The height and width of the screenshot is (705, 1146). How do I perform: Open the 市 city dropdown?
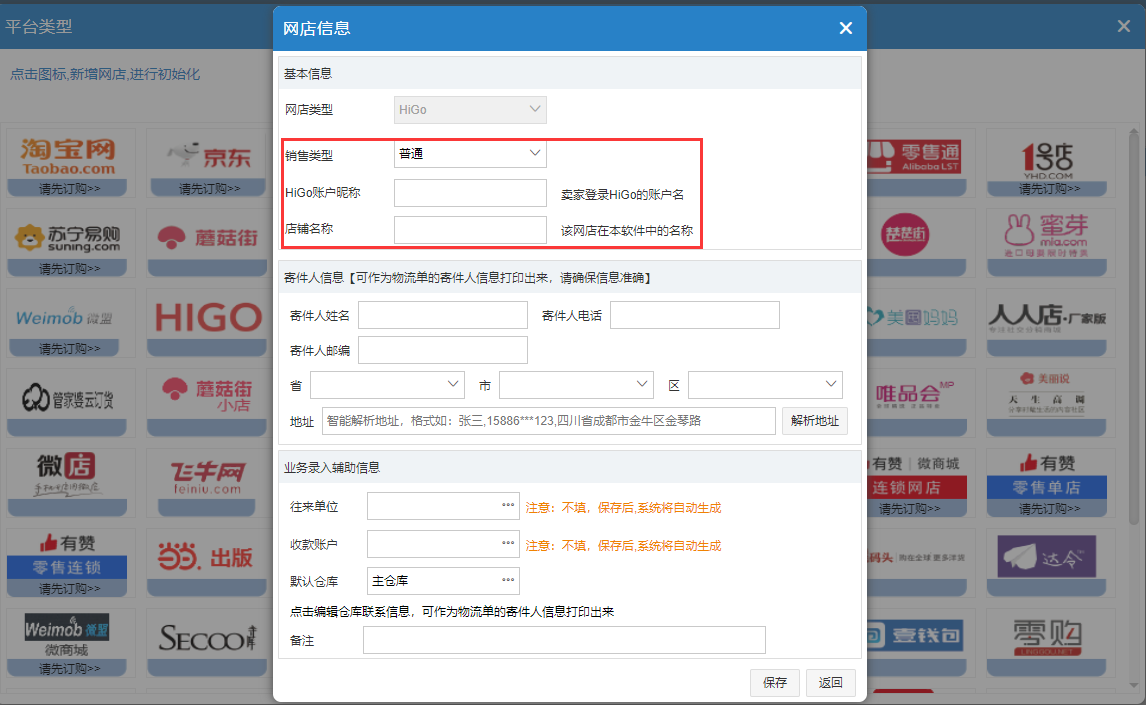point(576,385)
